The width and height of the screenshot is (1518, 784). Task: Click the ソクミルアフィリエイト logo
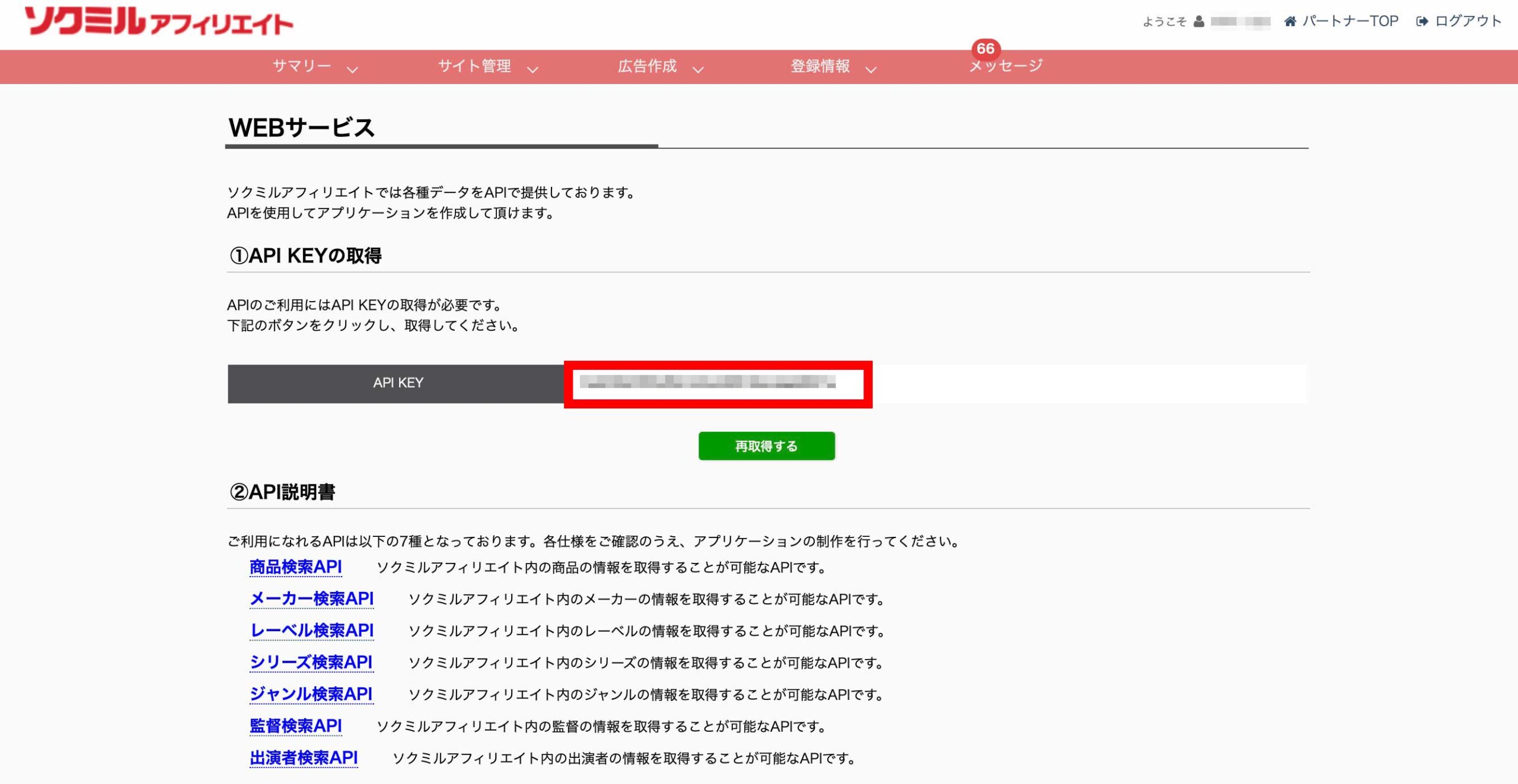159,21
